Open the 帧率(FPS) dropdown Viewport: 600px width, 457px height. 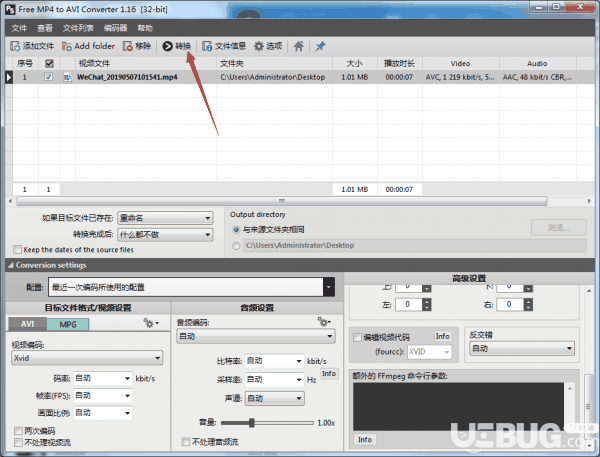click(103, 396)
